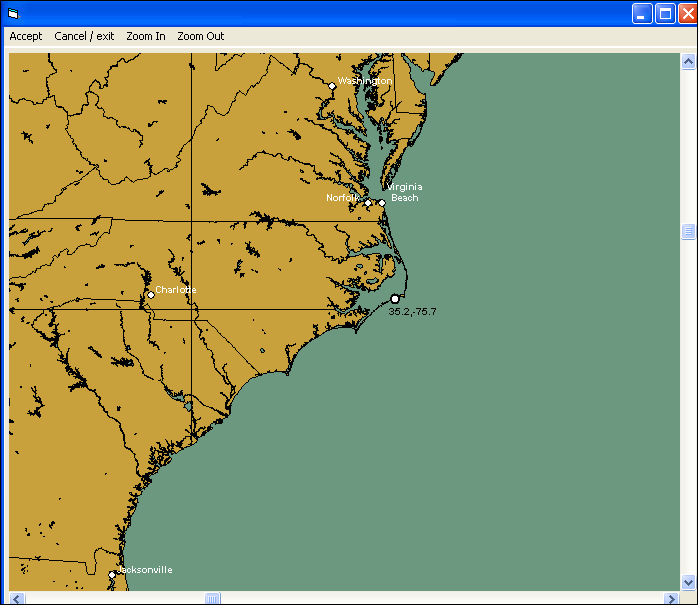Minimize the map window
This screenshot has height=605, width=698.
point(642,14)
